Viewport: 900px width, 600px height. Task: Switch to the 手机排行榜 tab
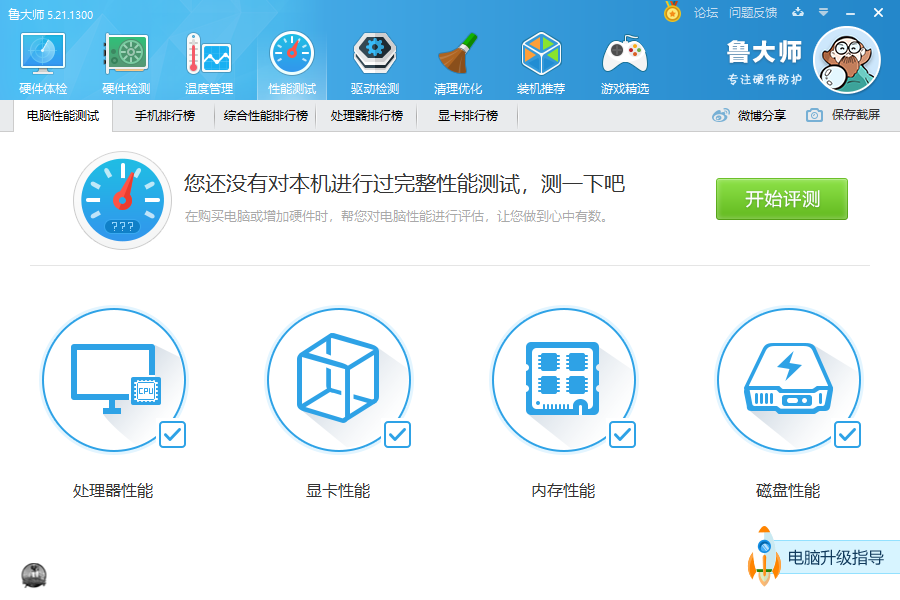(x=166, y=116)
